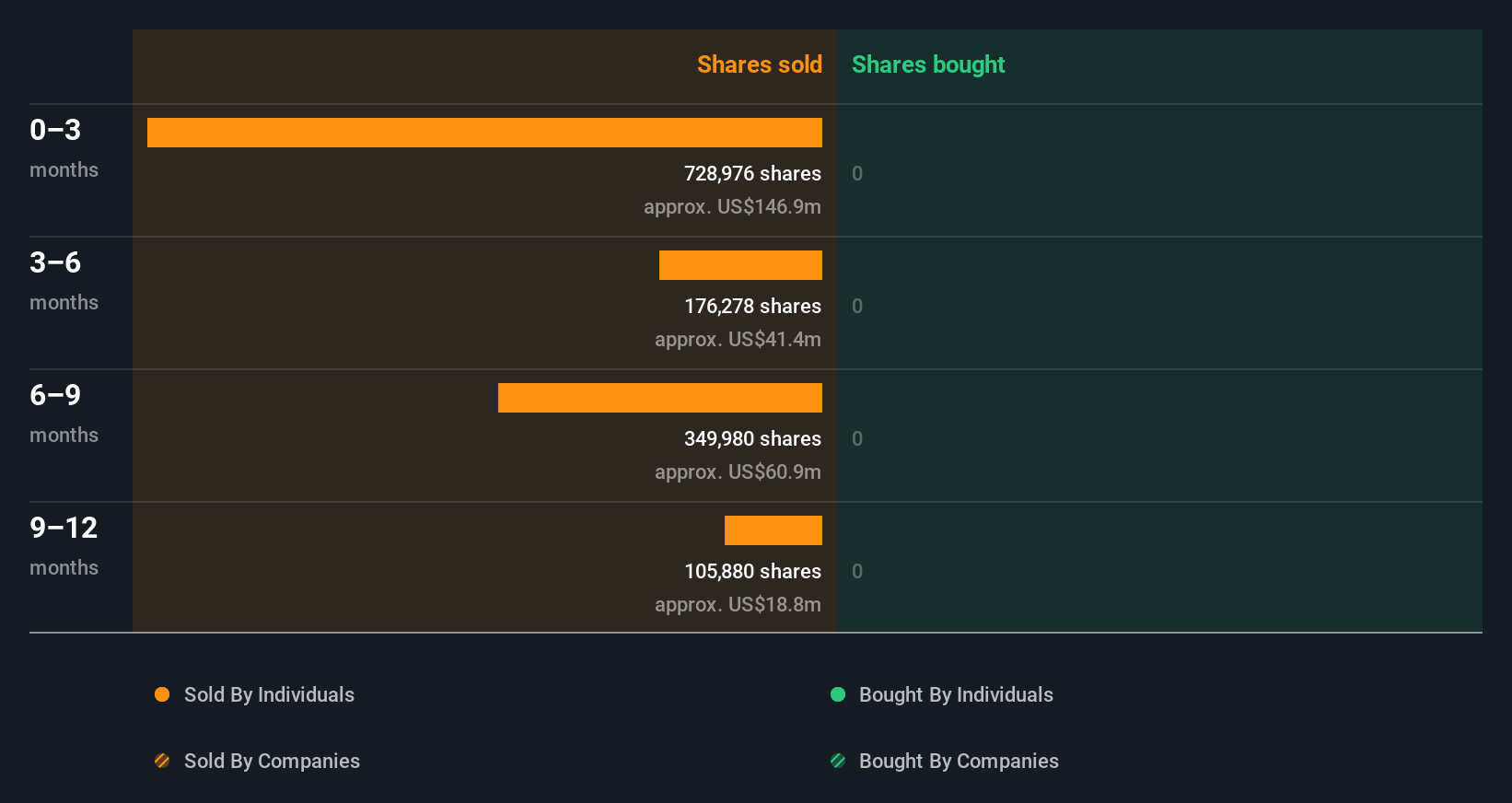1512x803 pixels.
Task: Click the green Bought By Individuals legend dot
Action: [x=838, y=694]
